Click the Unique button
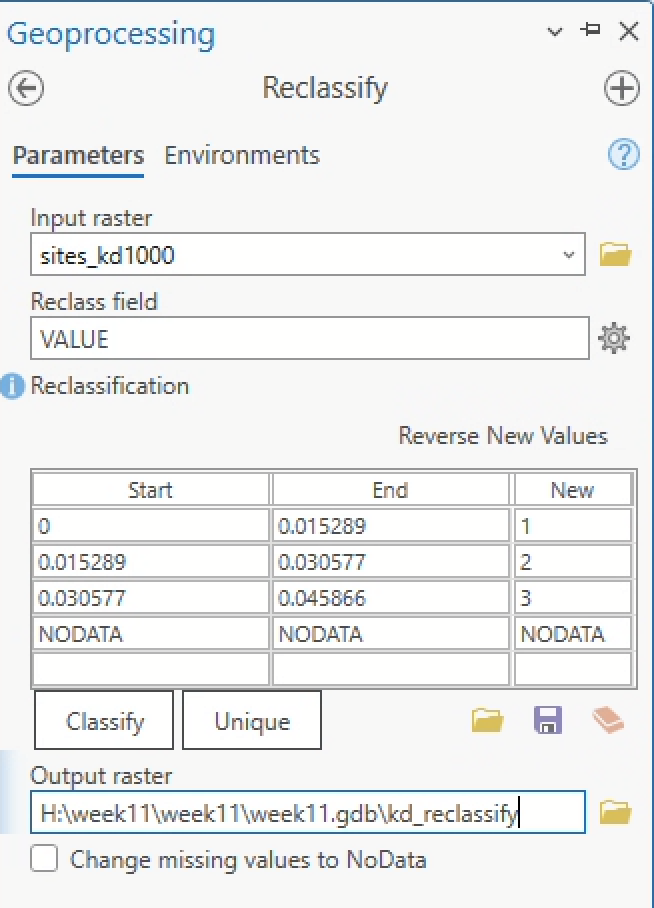The image size is (654, 908). tap(252, 721)
